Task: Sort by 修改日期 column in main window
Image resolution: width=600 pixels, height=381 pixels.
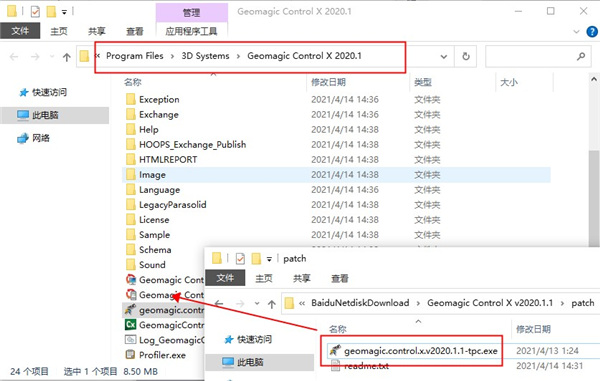Action: point(328,82)
